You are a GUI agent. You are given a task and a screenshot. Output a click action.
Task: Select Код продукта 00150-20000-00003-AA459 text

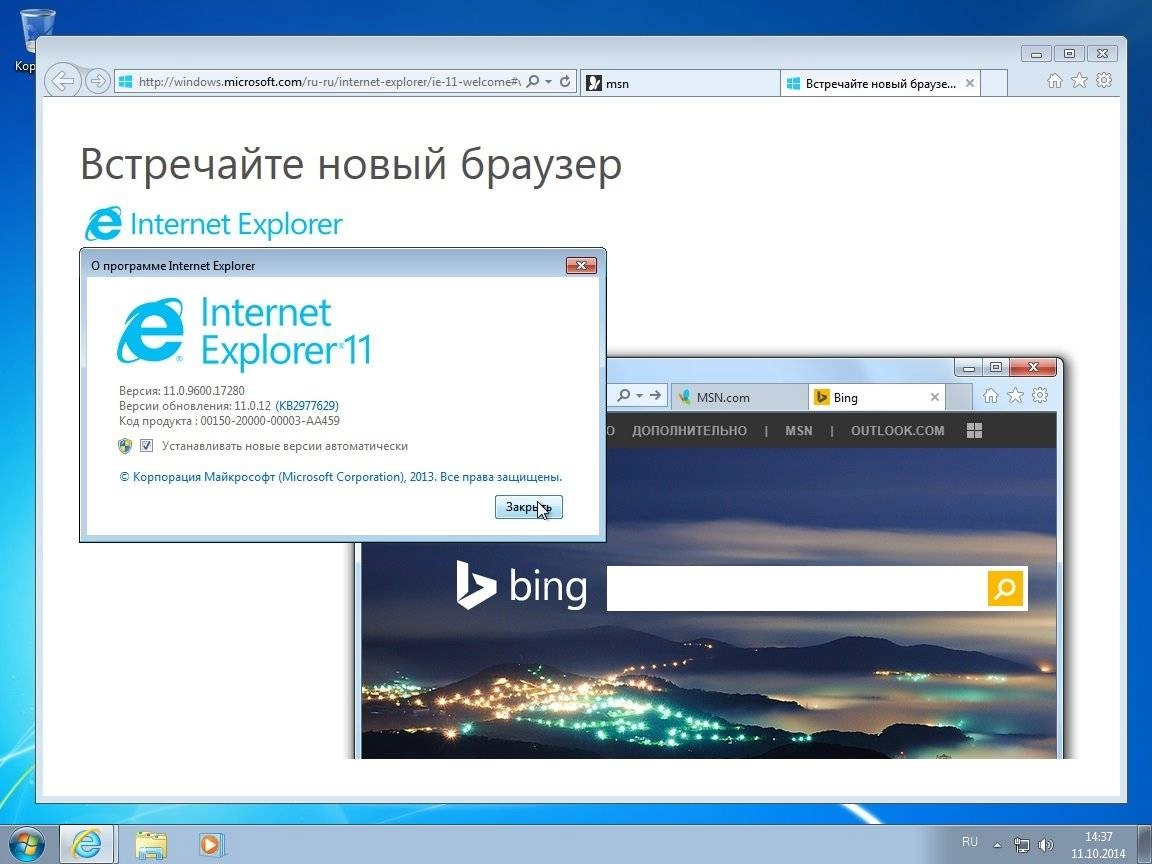(229, 421)
